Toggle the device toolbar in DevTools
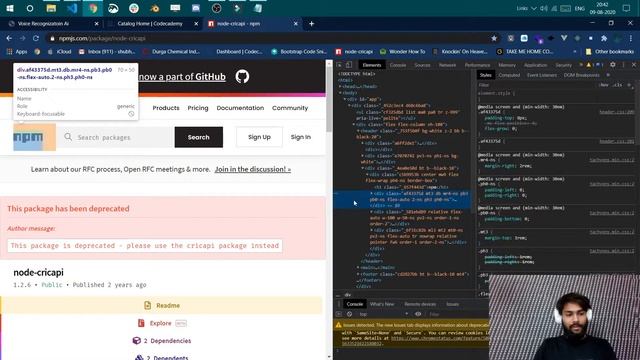Screen dimensions: 640x360 click(x=349, y=65)
